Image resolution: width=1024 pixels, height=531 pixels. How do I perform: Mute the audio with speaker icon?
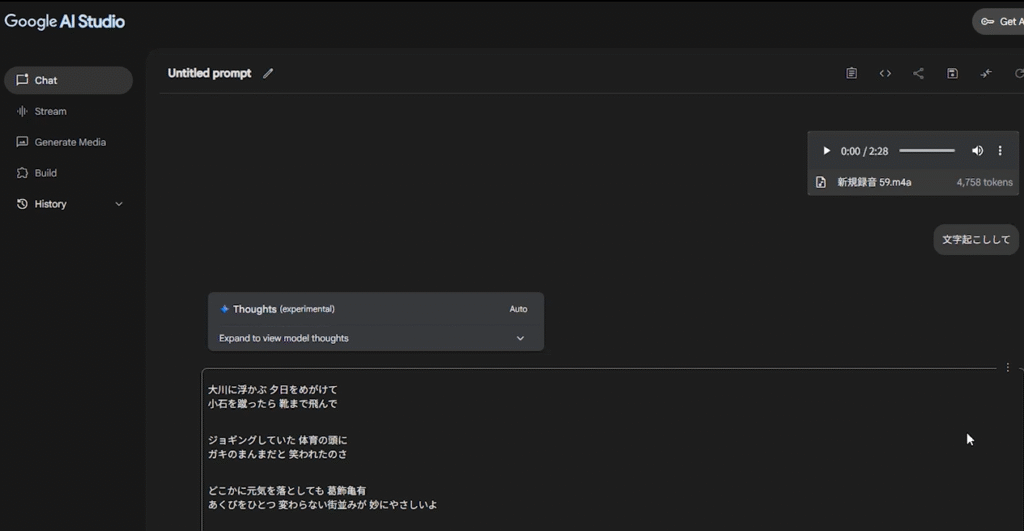pos(977,151)
